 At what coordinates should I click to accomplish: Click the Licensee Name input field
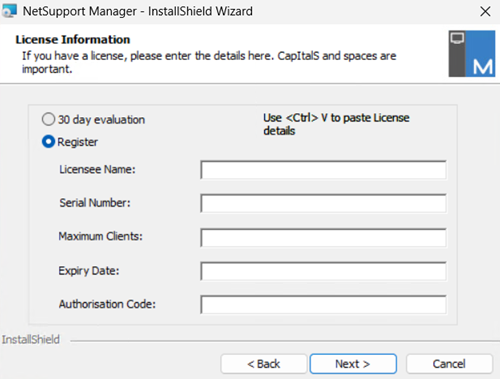point(323,170)
